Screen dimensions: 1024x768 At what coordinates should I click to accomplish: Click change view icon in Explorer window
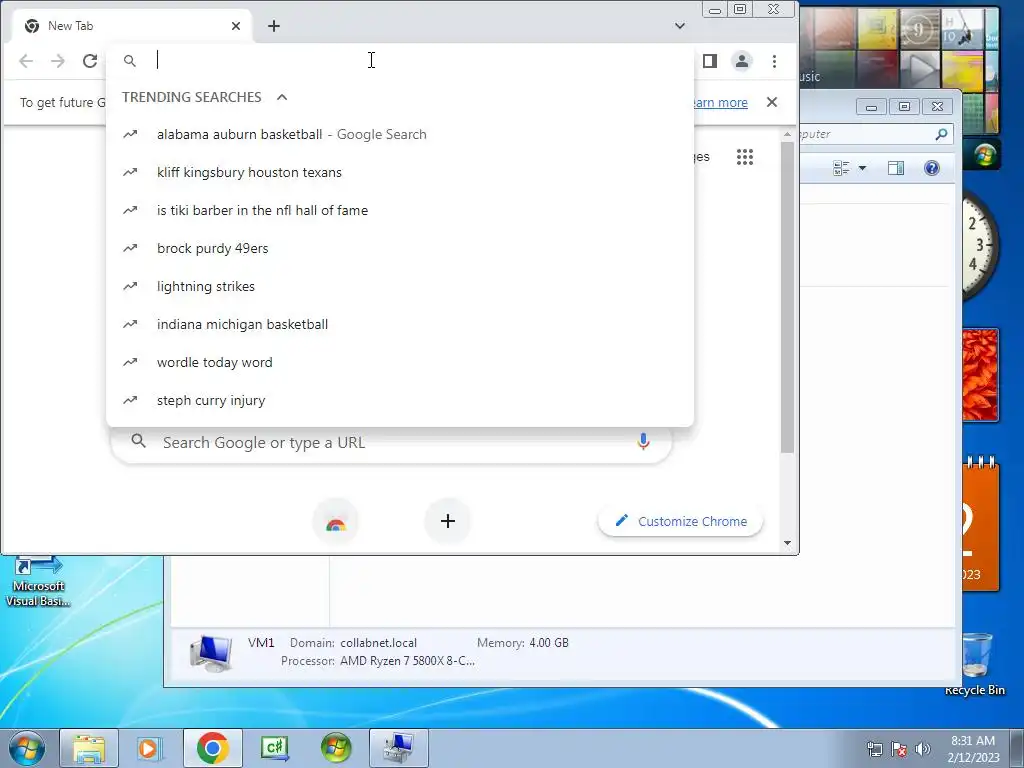[841, 168]
